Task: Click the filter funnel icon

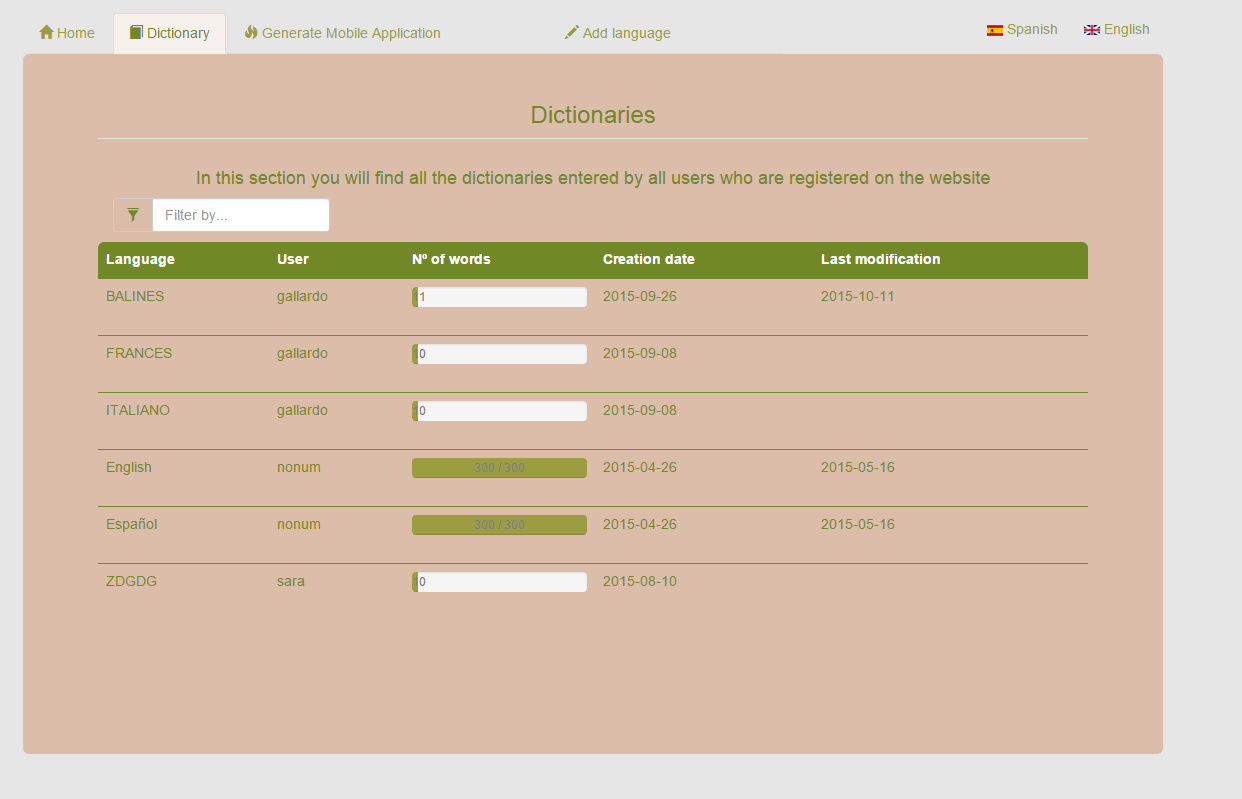Action: pos(133,214)
